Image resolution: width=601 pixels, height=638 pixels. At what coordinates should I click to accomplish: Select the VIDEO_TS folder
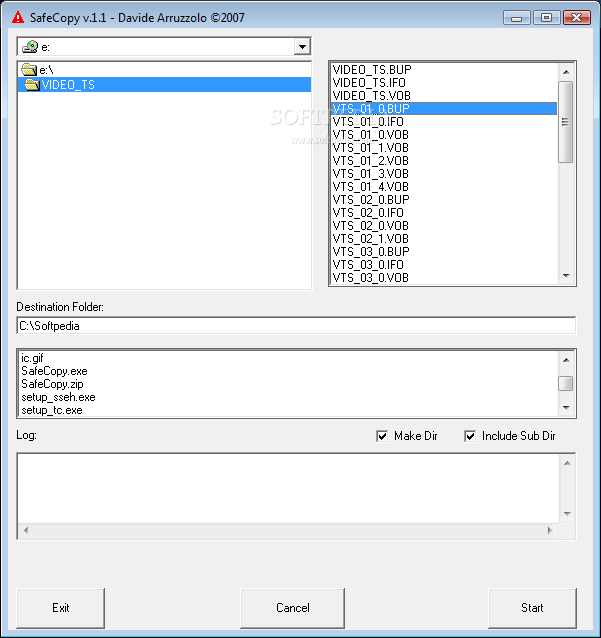click(164, 85)
